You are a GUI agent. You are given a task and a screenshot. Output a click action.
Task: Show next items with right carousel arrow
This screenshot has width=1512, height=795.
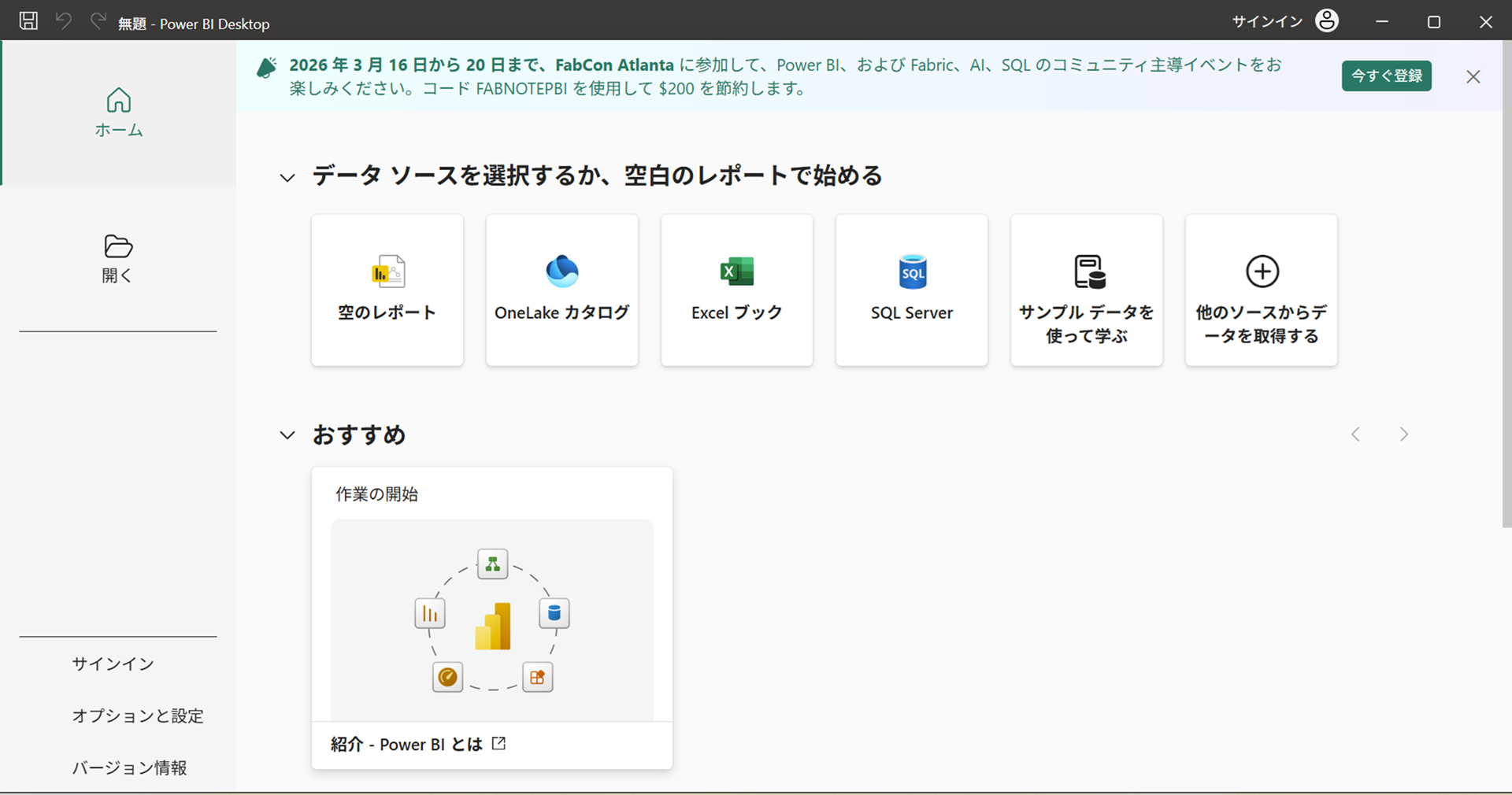(1404, 434)
